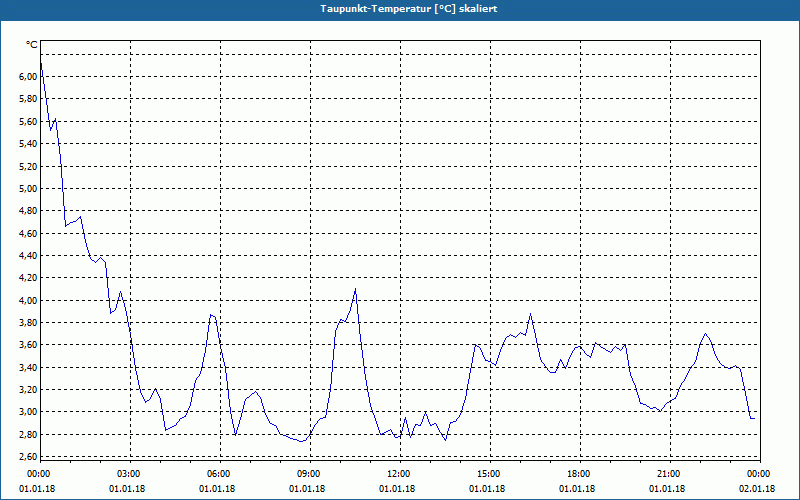The width and height of the screenshot is (800, 500).
Task: Pick the 01.01.18 date beneath 15:00
Action: coord(487,489)
